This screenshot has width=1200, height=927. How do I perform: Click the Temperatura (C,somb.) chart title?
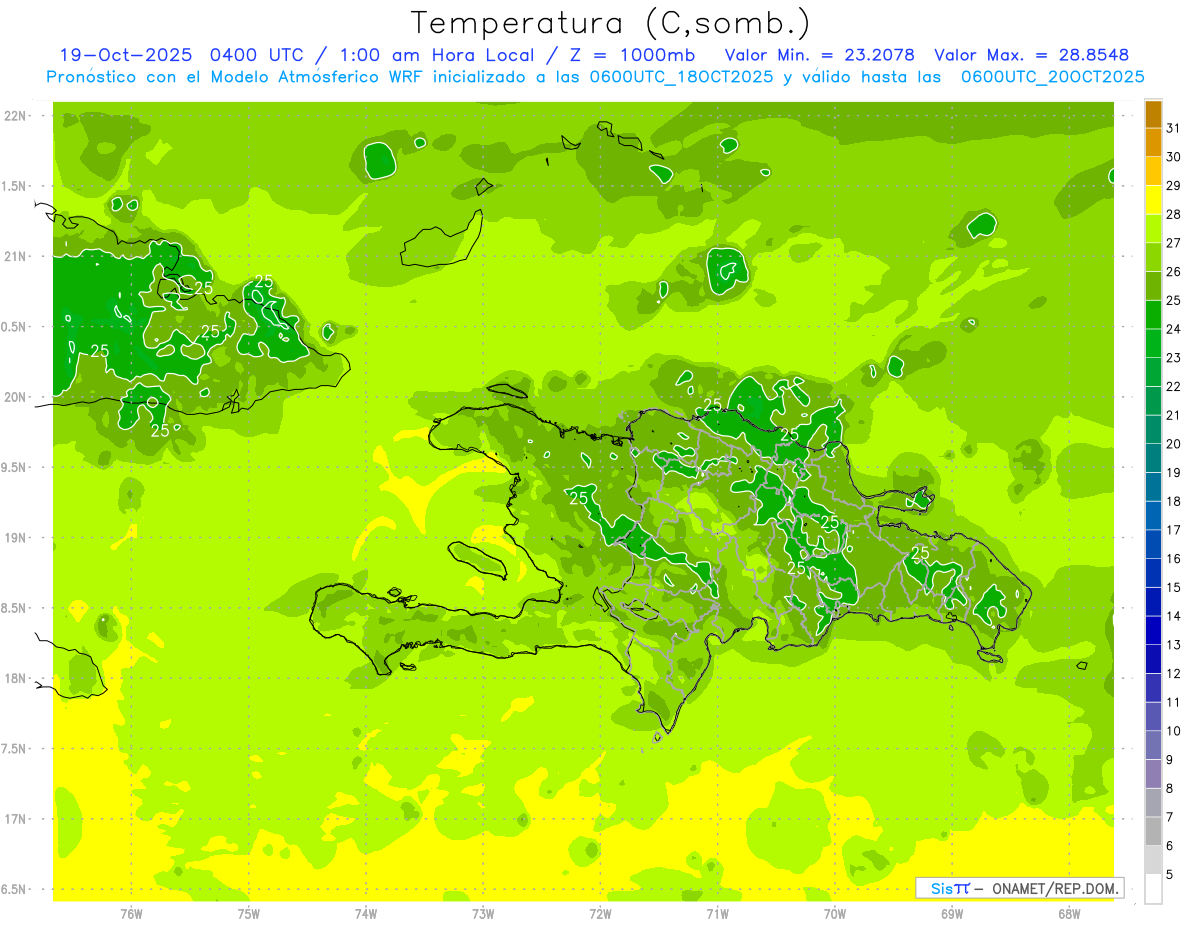click(x=611, y=22)
